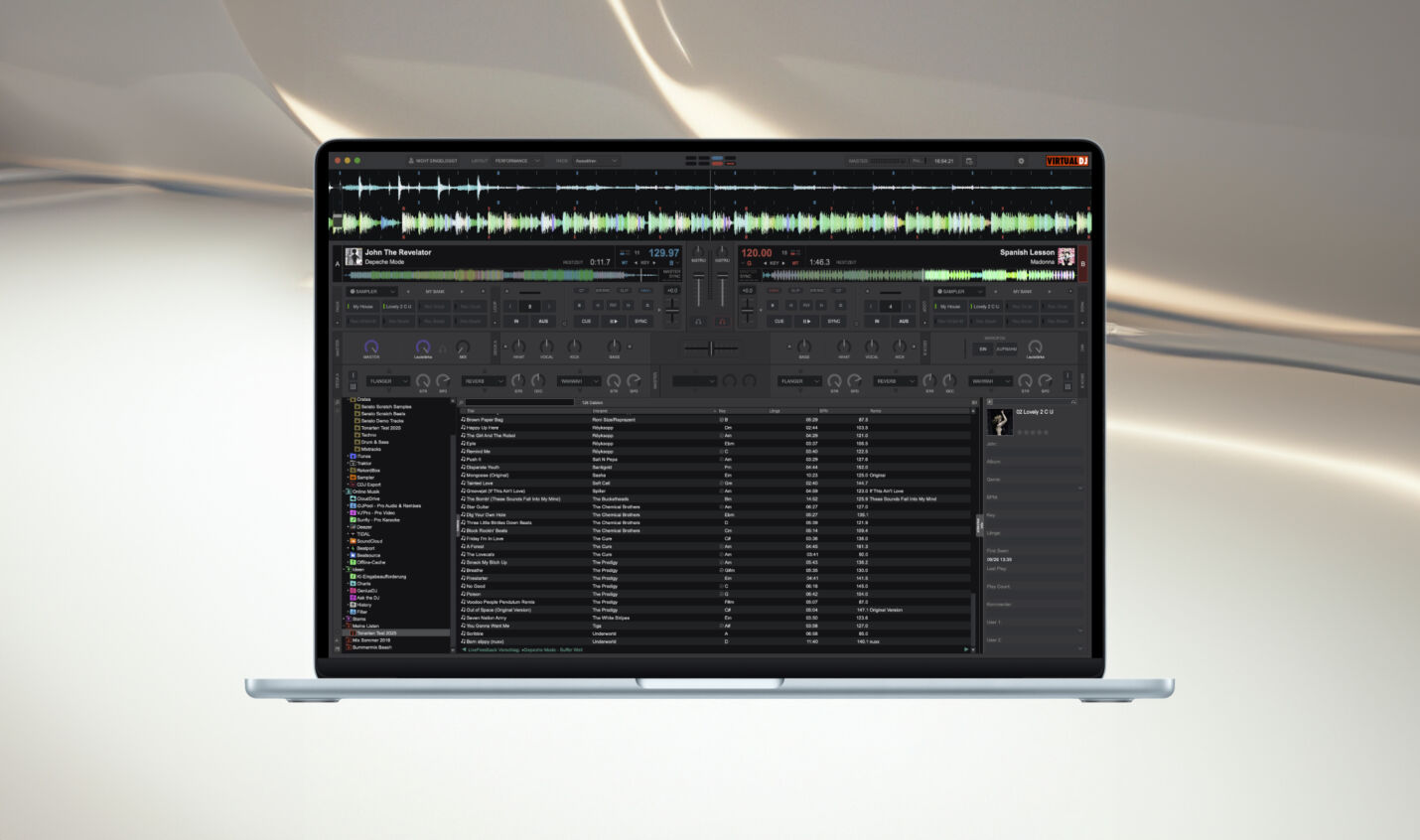1420x840 pixels.
Task: Click the search magnifier in the browser bar
Action: [x=460, y=402]
